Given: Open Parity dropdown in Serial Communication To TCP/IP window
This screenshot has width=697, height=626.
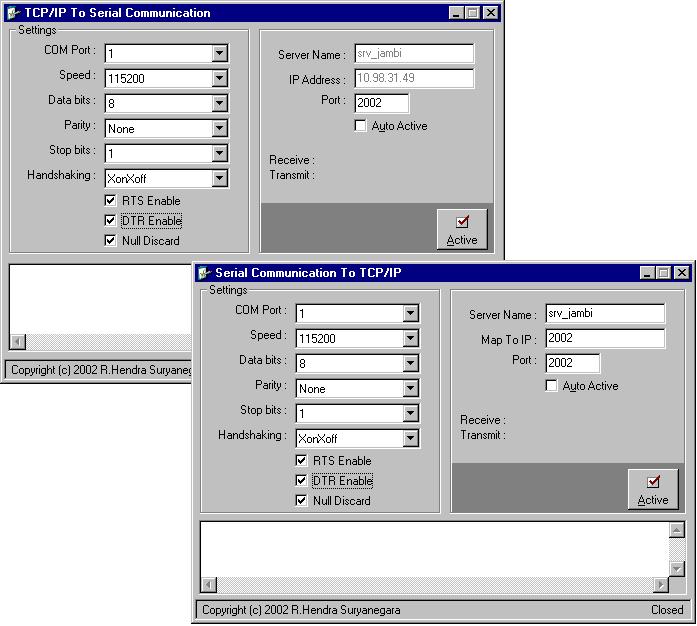Looking at the screenshot, I should 410,389.
